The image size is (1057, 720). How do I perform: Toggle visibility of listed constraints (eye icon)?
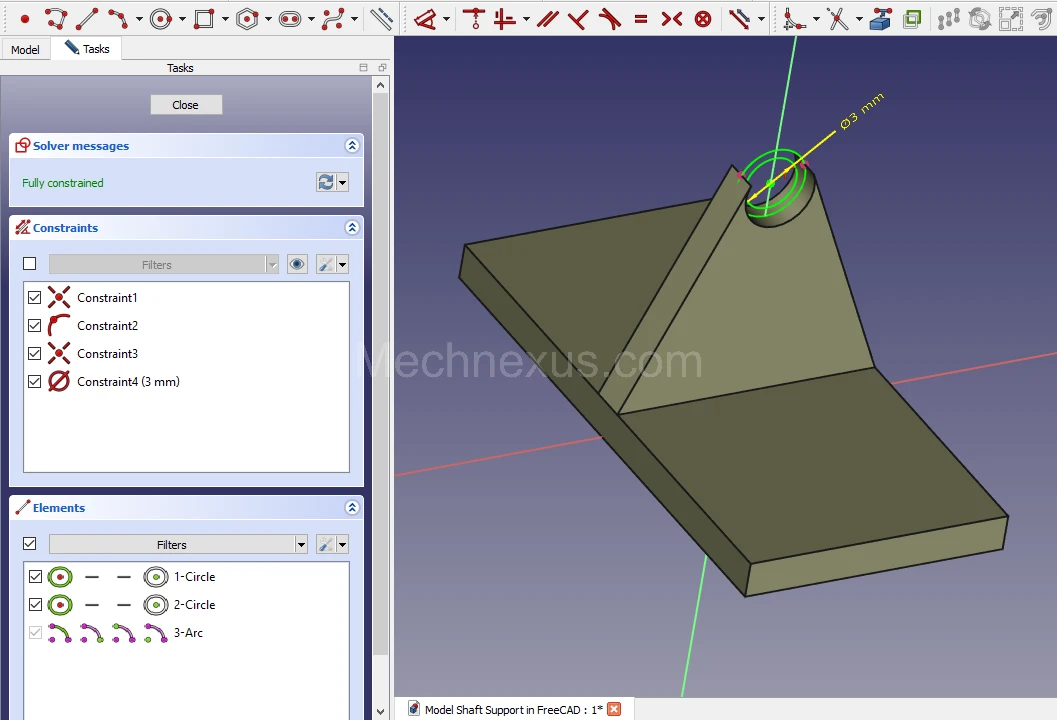tap(297, 264)
